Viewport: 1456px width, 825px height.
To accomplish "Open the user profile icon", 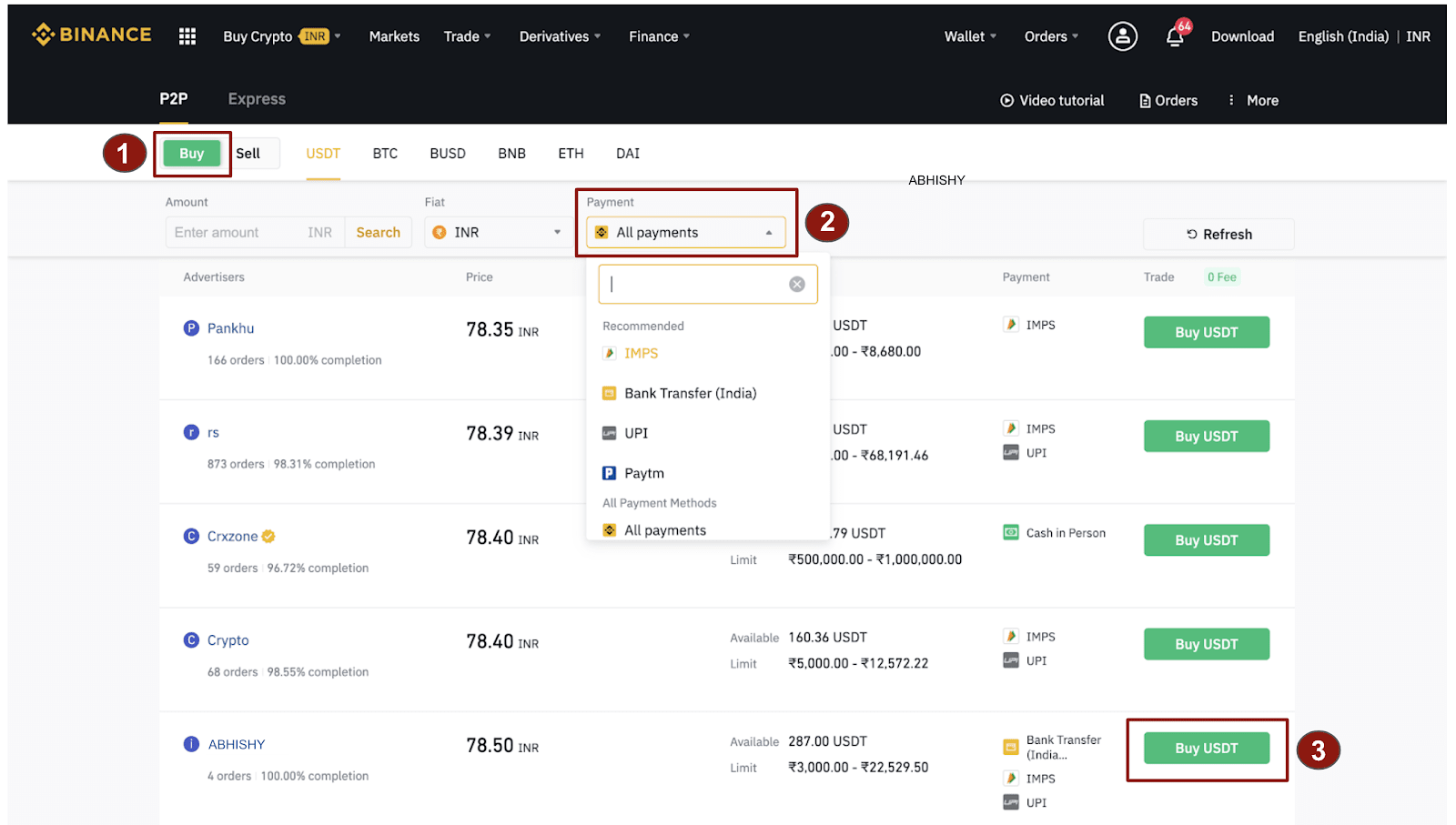I will tap(1122, 36).
